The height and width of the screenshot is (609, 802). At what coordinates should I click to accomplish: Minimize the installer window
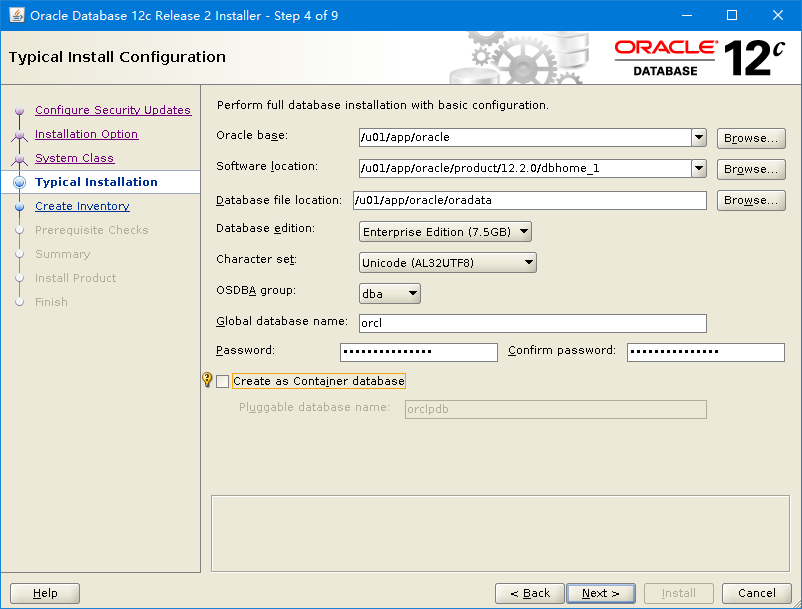[x=687, y=15]
